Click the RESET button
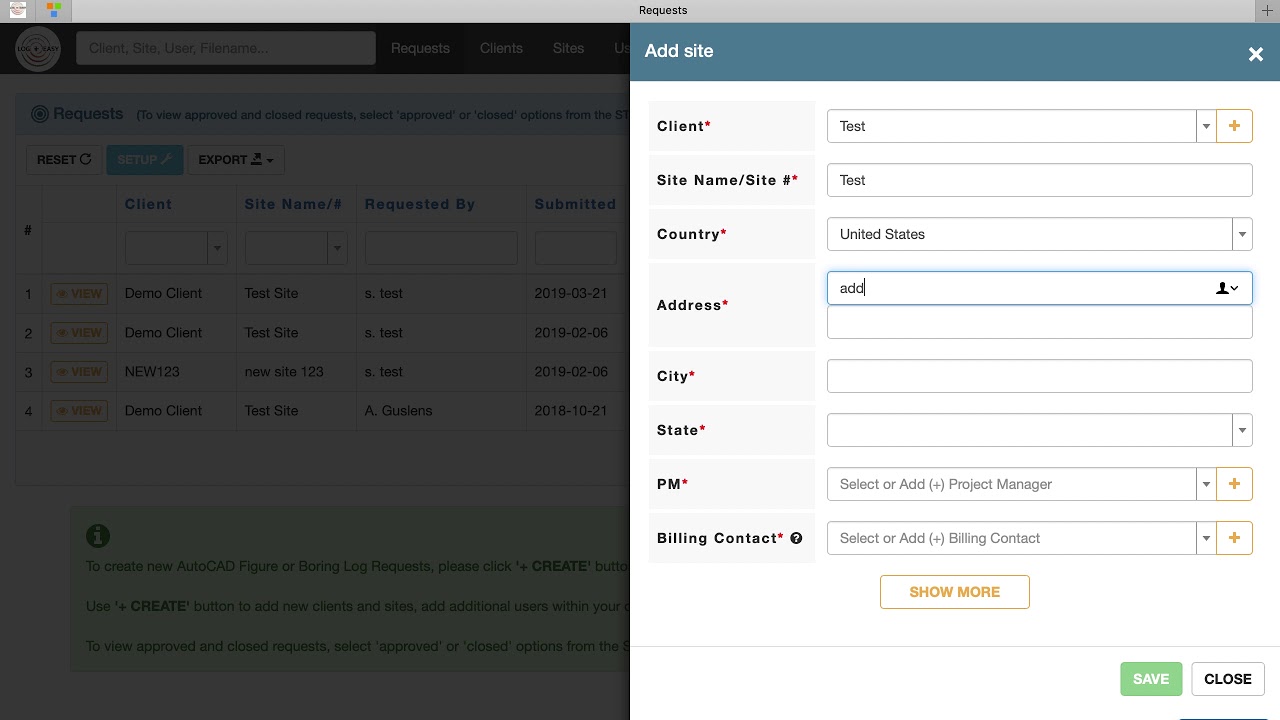Image resolution: width=1280 pixels, height=720 pixels. tap(64, 160)
